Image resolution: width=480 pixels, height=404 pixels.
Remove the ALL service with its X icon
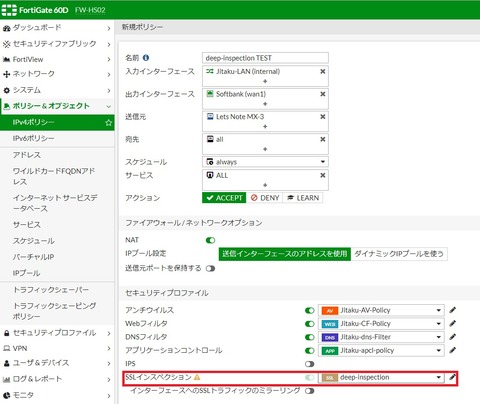[x=323, y=175]
